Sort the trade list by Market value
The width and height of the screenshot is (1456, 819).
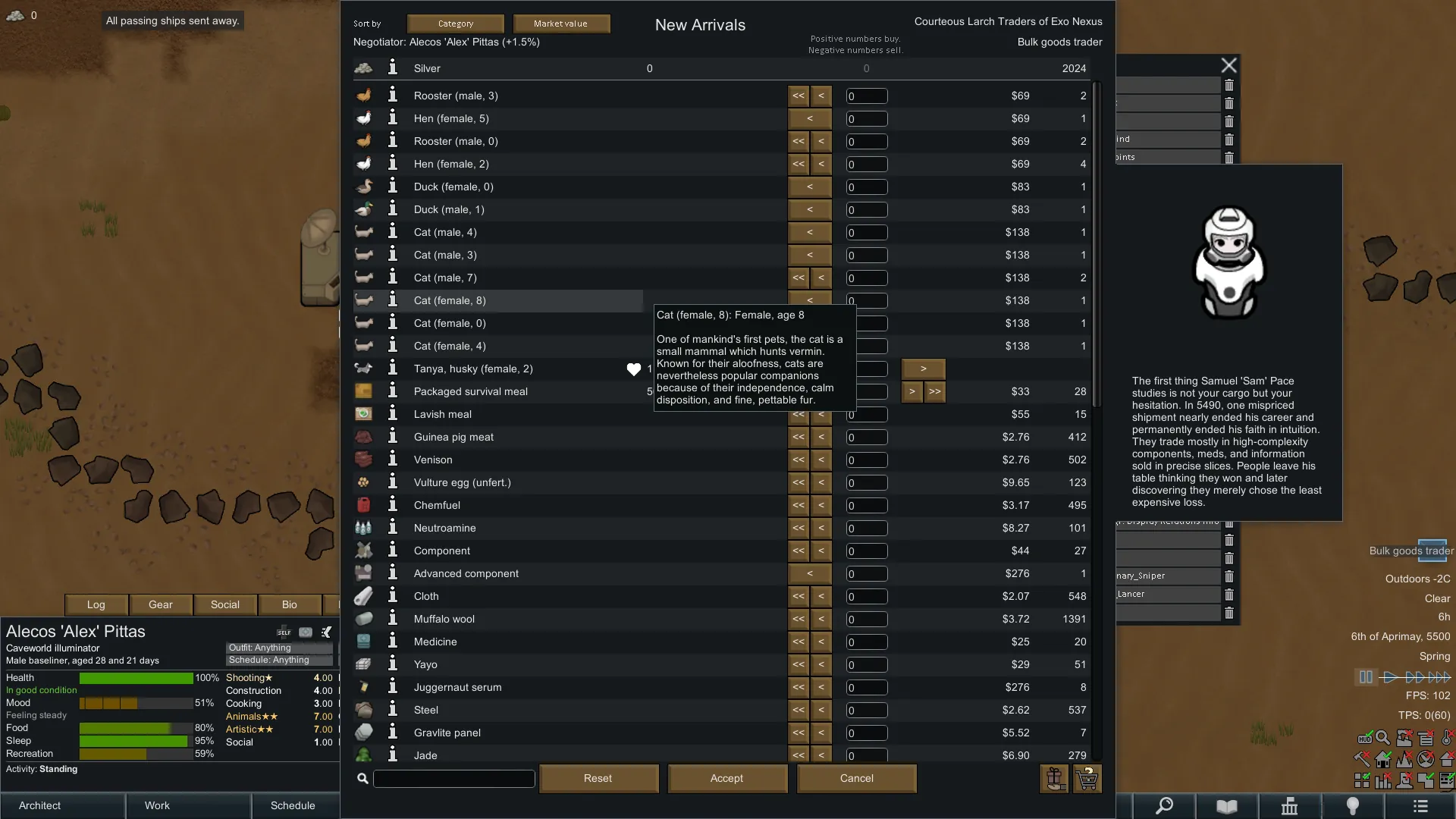pyautogui.click(x=560, y=24)
